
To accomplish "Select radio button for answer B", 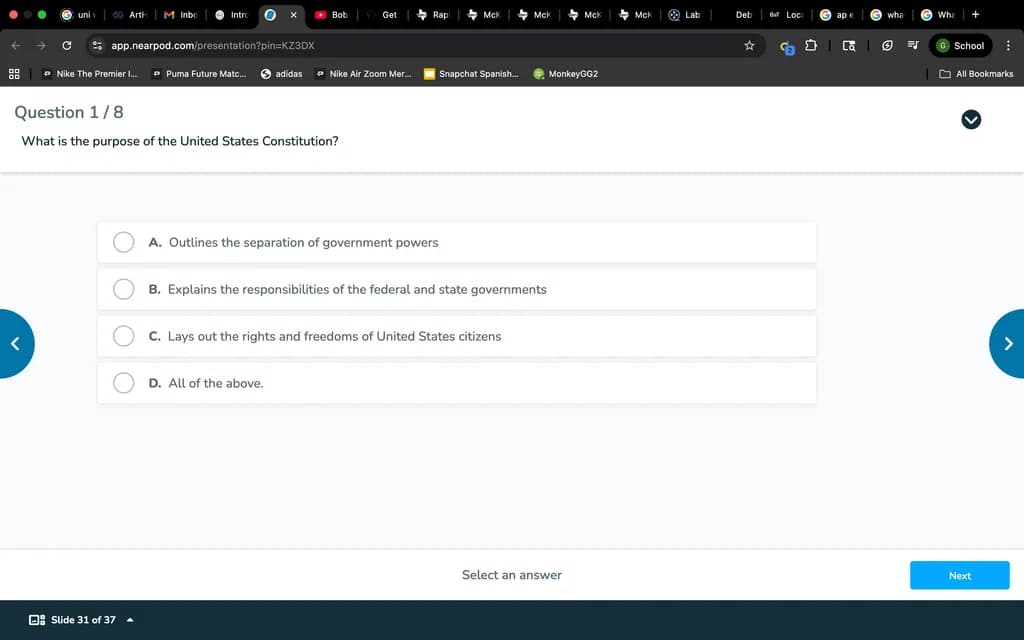I will pos(123,289).
